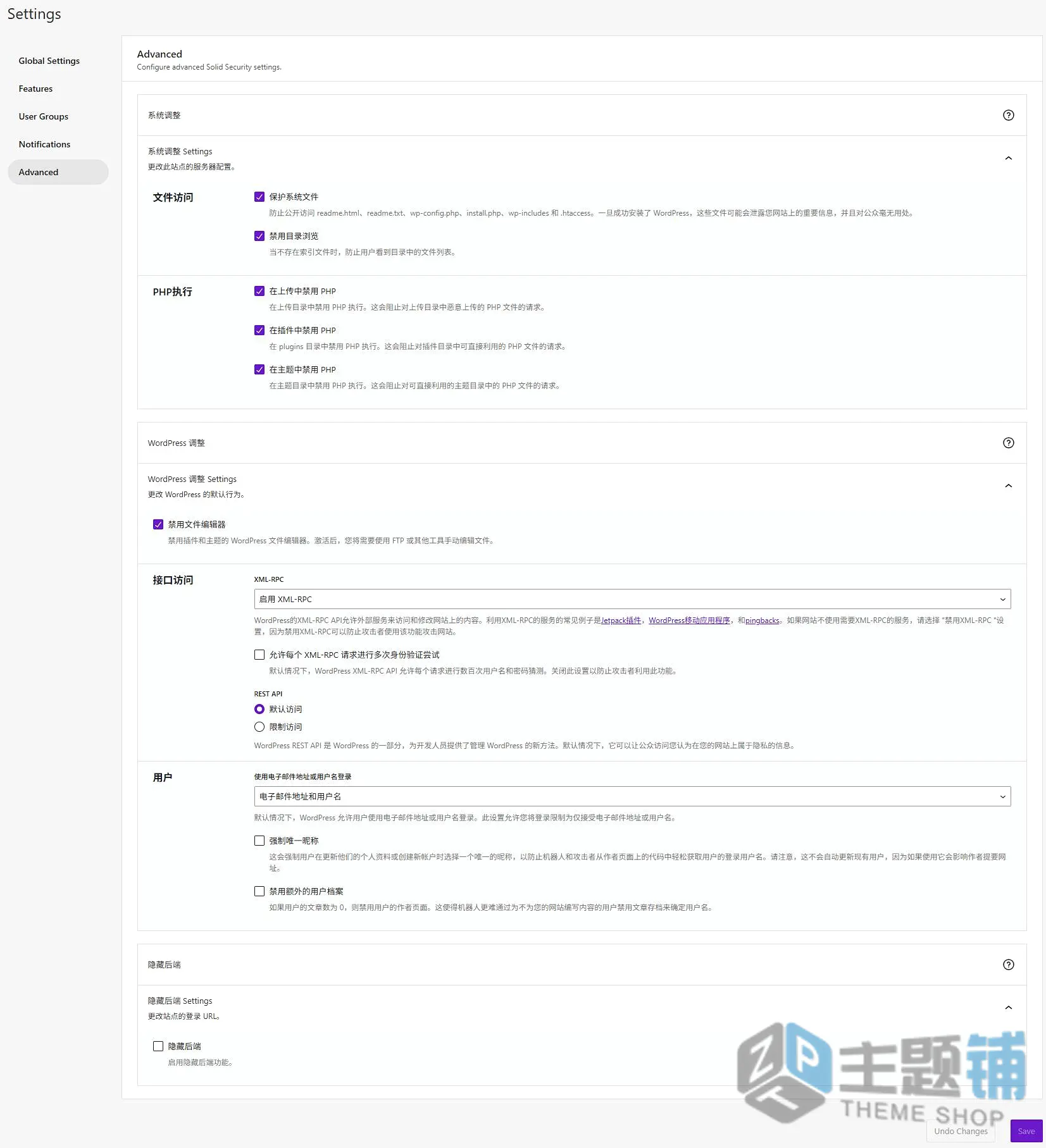Click the 接口访问 section label
Viewport: 1046px width, 1148px height.
[173, 580]
